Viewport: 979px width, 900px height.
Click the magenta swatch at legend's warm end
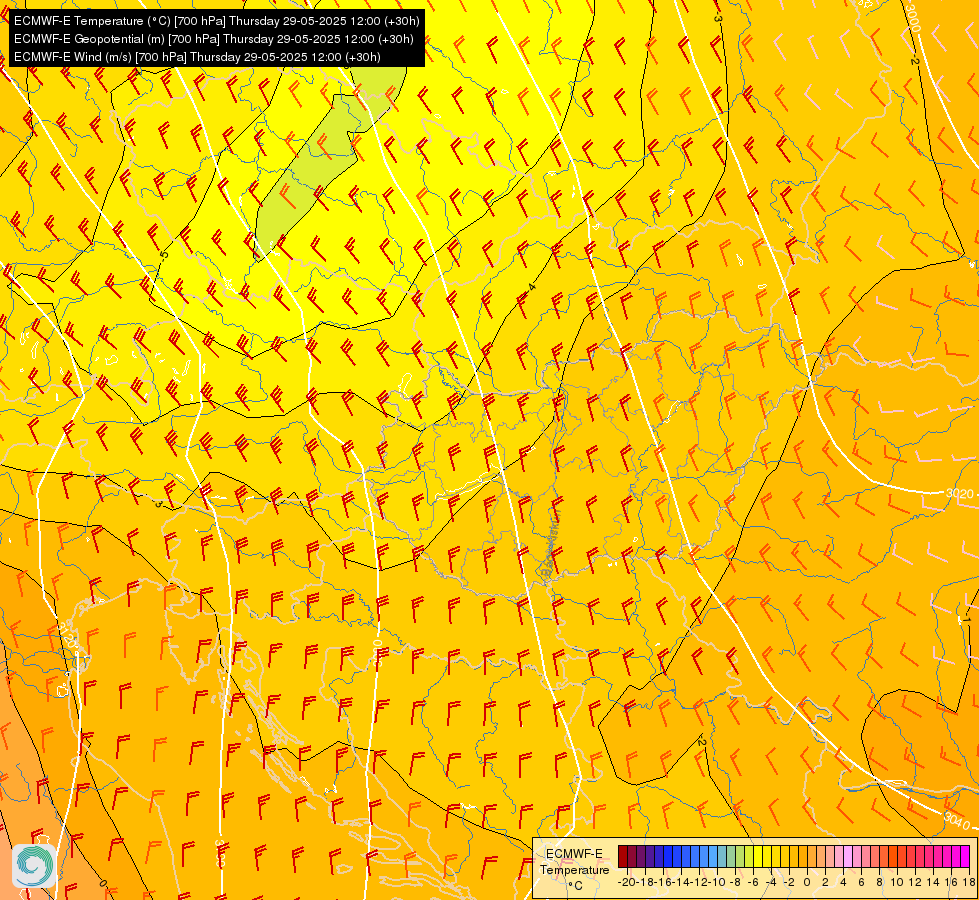click(965, 857)
